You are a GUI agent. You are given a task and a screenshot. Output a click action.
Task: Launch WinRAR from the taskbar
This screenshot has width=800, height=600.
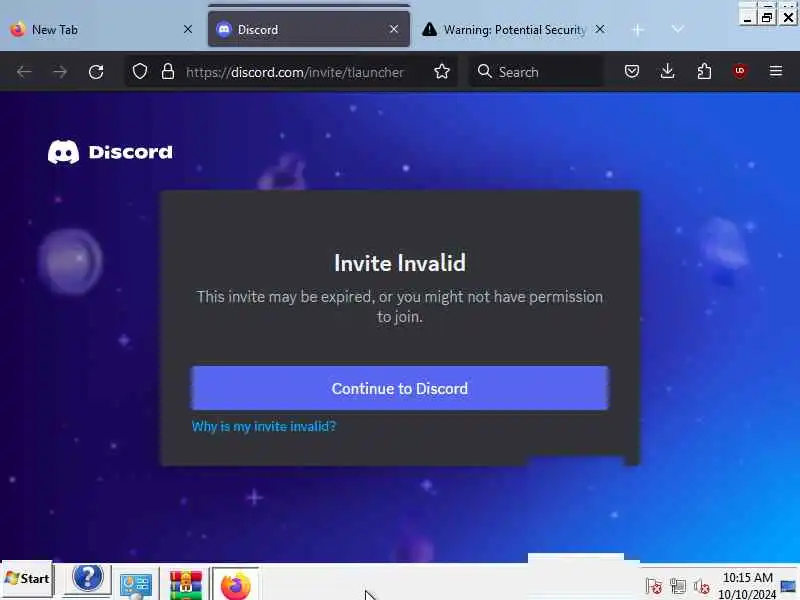coord(186,585)
